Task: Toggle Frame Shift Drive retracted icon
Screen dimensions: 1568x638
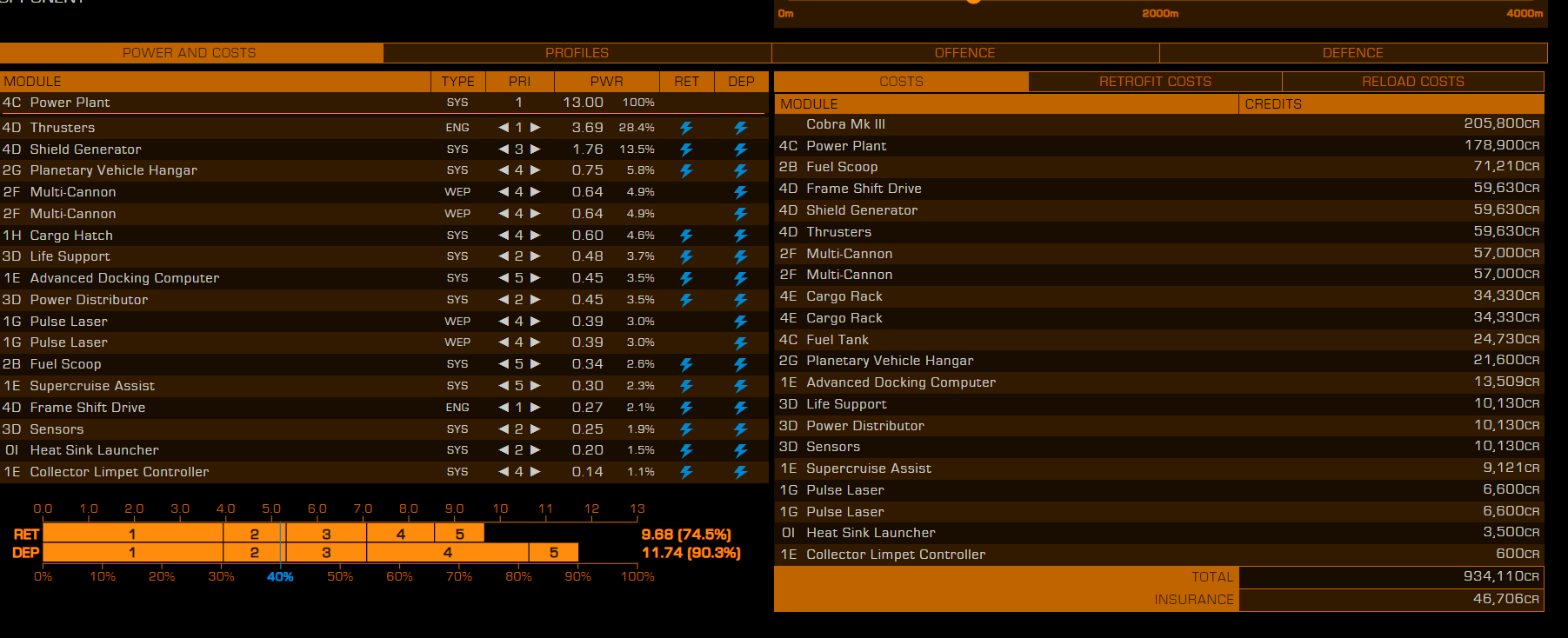Action: (x=686, y=408)
